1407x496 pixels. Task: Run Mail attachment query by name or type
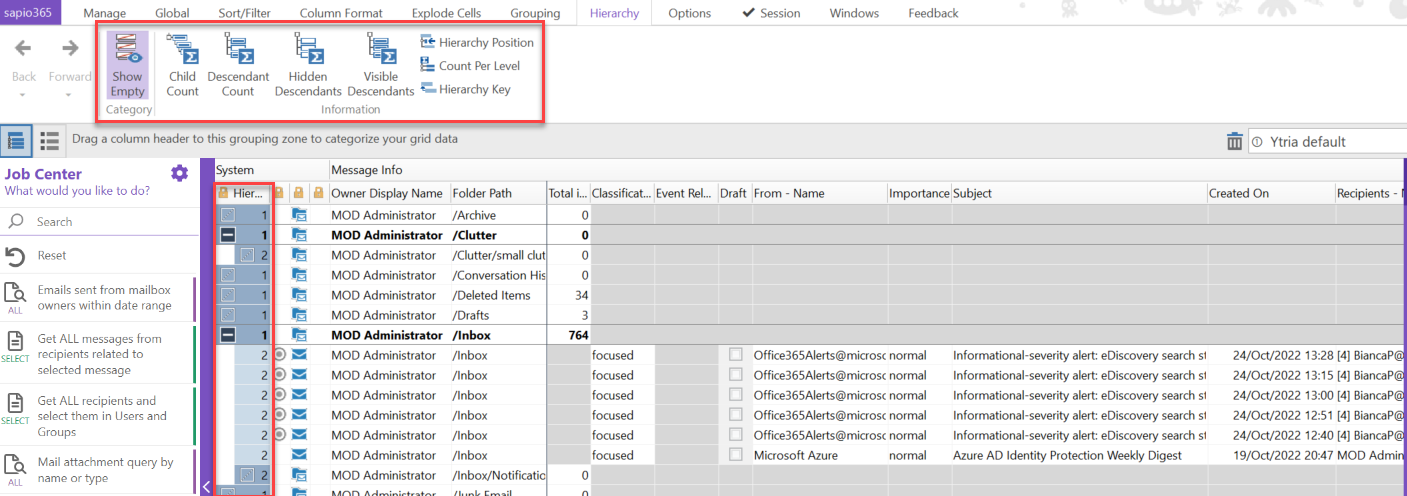(105, 470)
